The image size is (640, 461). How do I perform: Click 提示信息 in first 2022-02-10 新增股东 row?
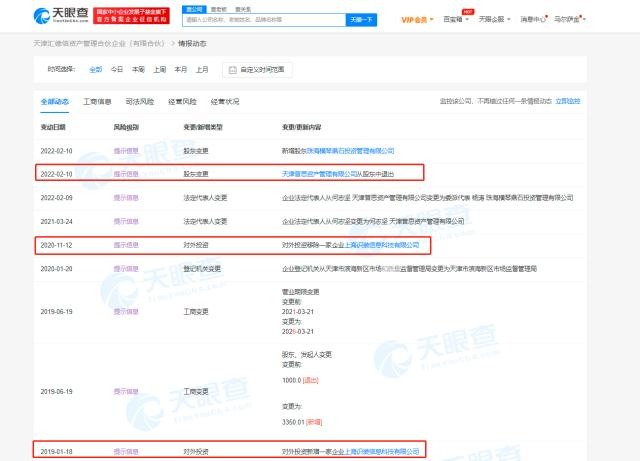coord(126,151)
